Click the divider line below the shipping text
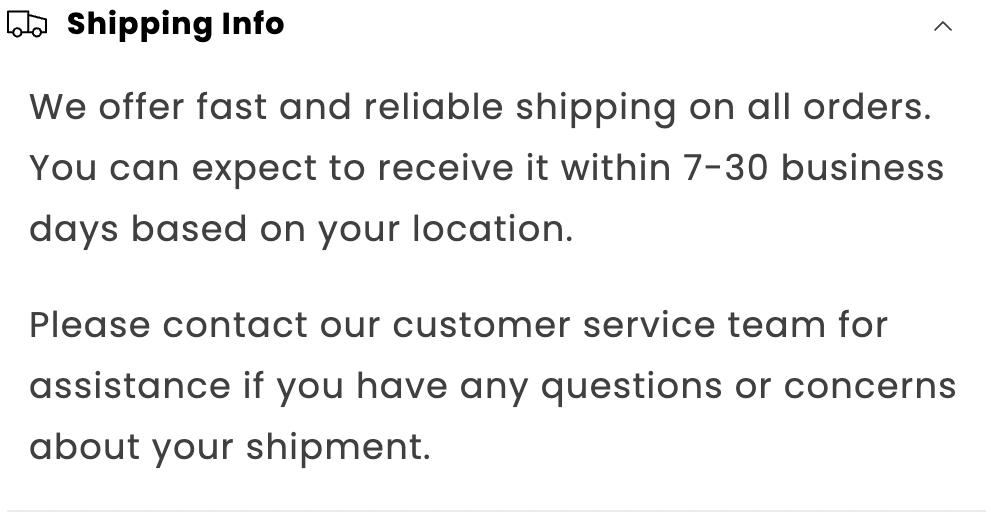 point(497,511)
